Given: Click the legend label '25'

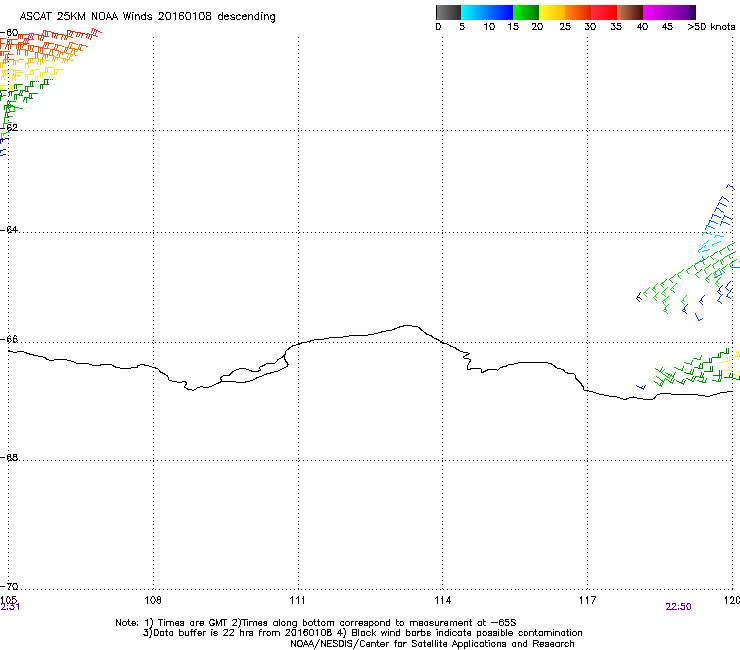Looking at the screenshot, I should [565, 27].
